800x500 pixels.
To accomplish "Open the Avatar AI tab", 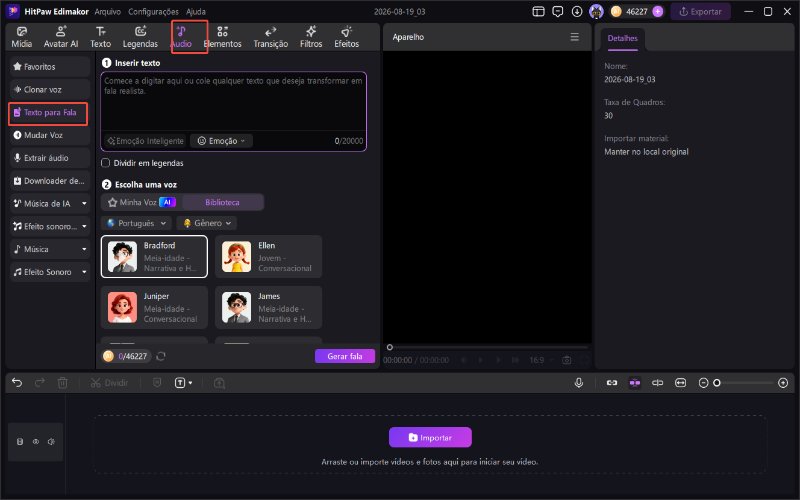I will pos(61,37).
